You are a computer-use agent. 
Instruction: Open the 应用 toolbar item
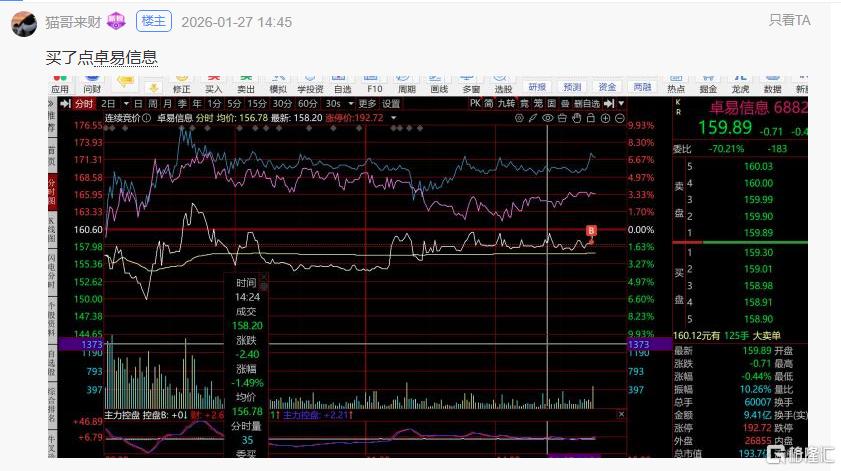click(x=60, y=85)
